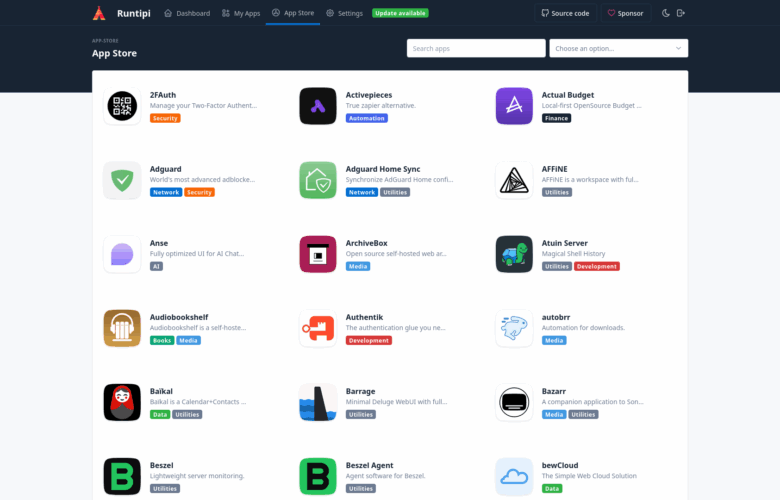The height and width of the screenshot is (500, 780).
Task: Expand the category filter chevron
Action: coord(679,48)
